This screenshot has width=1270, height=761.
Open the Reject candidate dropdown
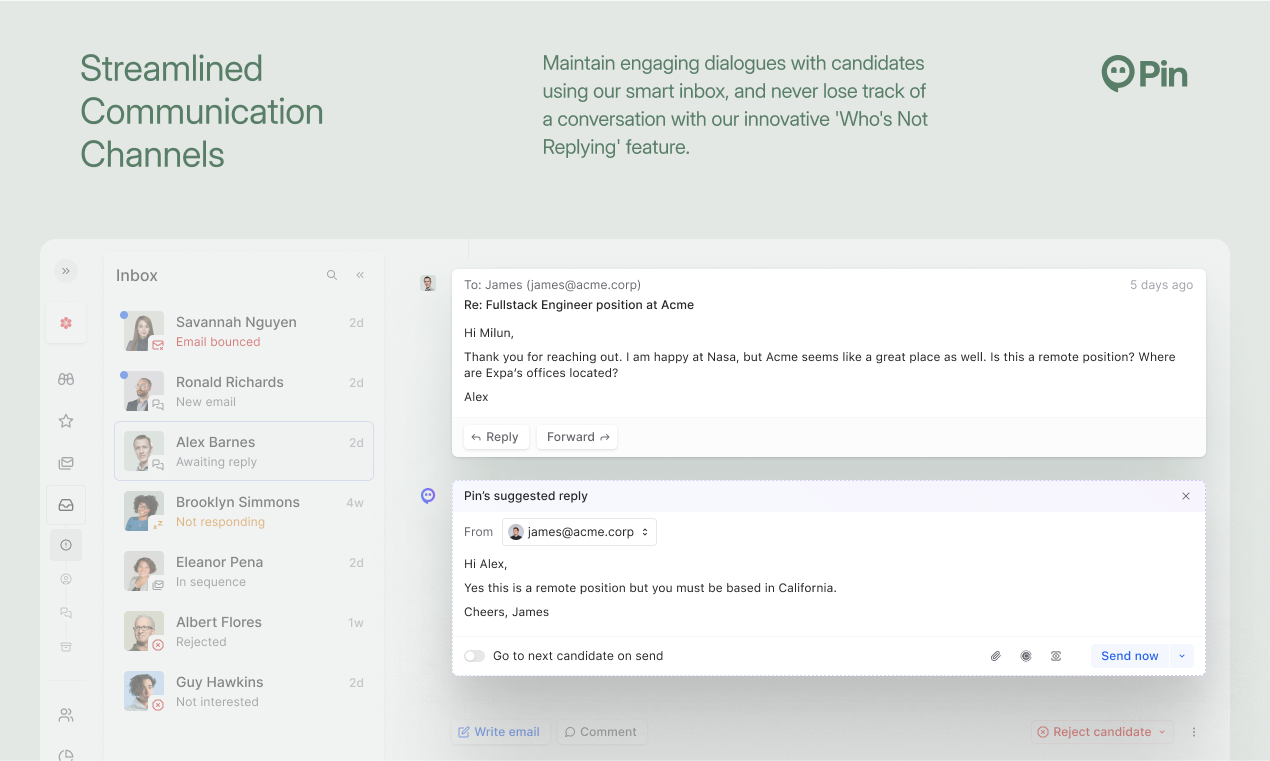click(1102, 732)
